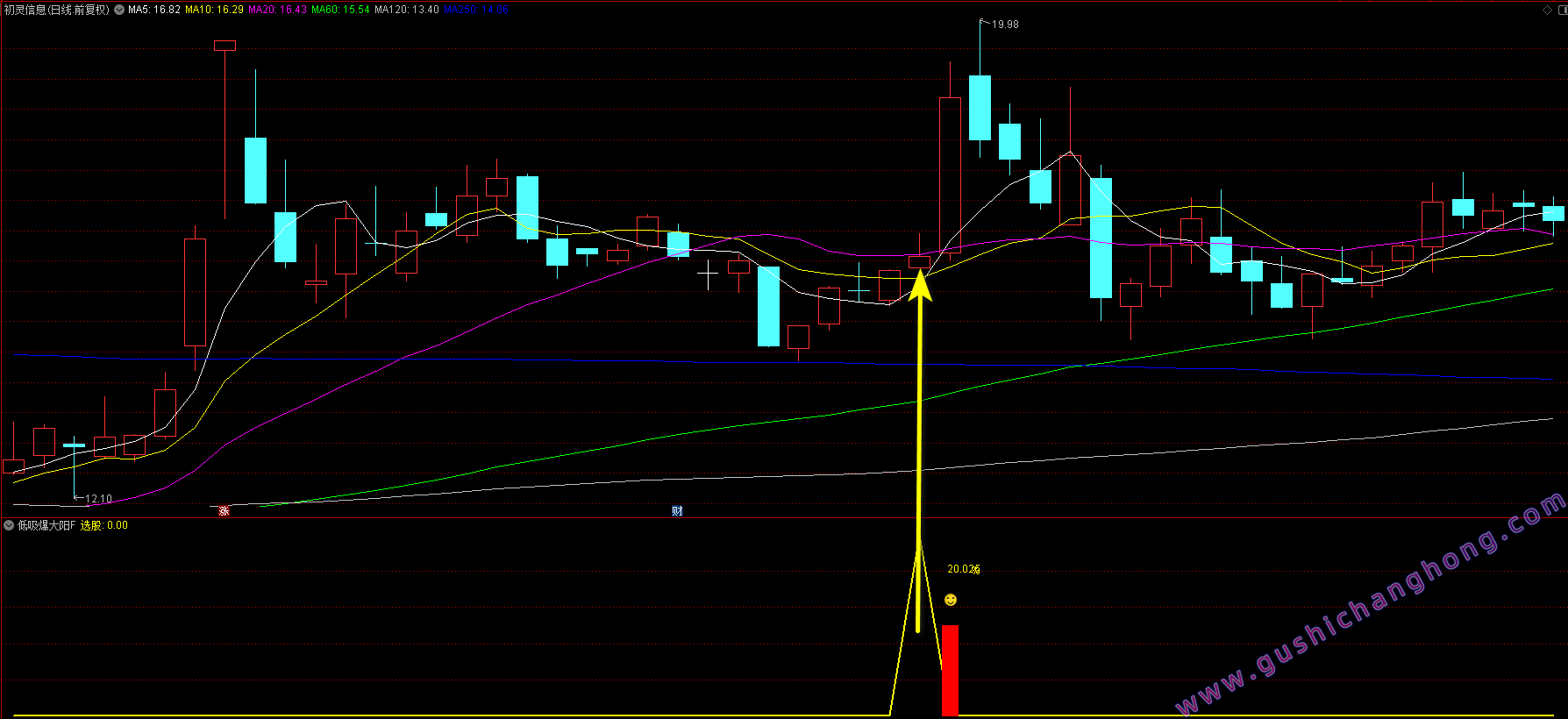Click the 19.98 high price label
This screenshot has height=719, width=1568.
click(1005, 25)
